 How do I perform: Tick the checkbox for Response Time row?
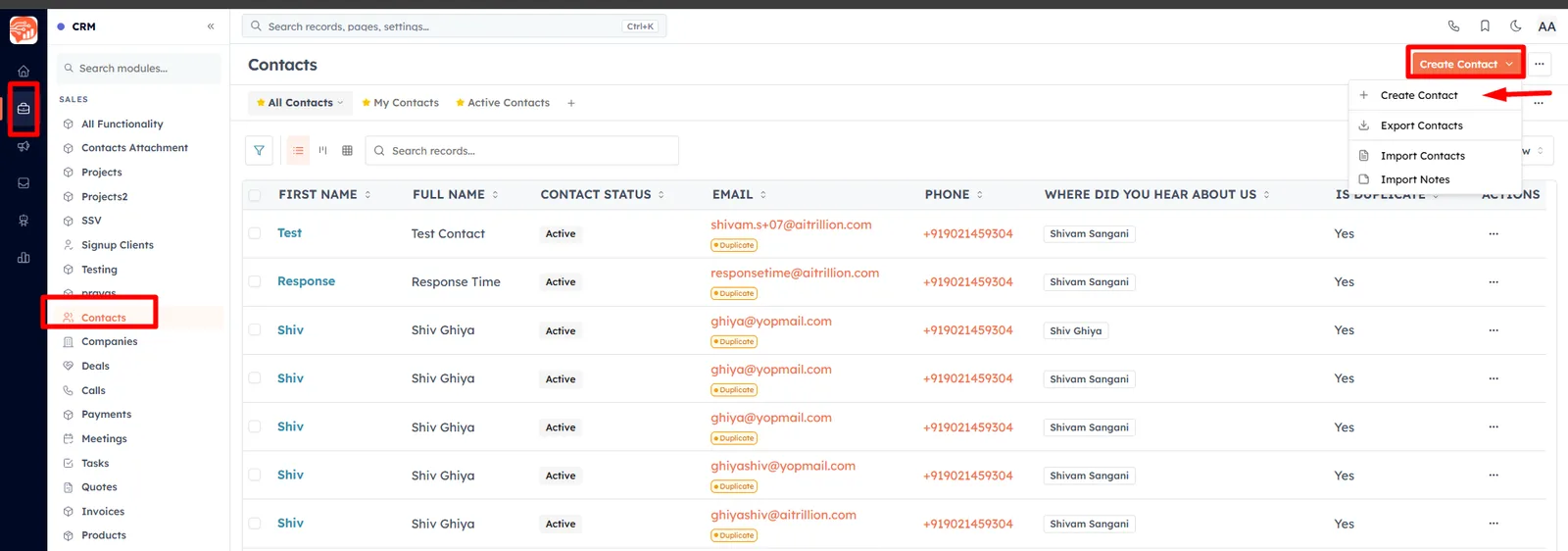click(x=255, y=281)
